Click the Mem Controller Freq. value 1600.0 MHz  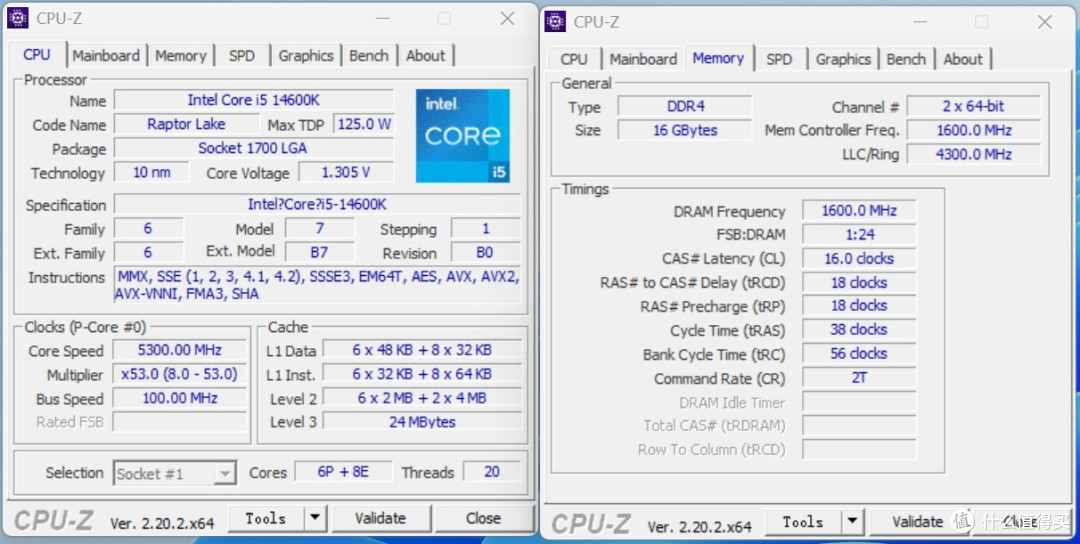click(973, 130)
